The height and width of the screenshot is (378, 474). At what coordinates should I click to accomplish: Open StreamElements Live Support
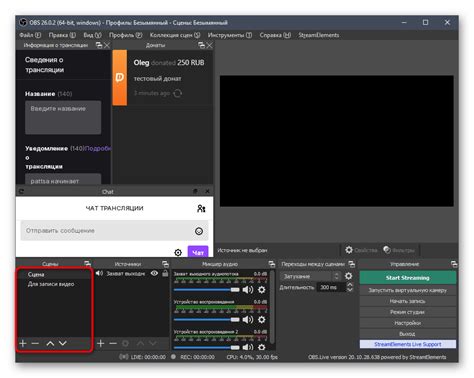408,344
